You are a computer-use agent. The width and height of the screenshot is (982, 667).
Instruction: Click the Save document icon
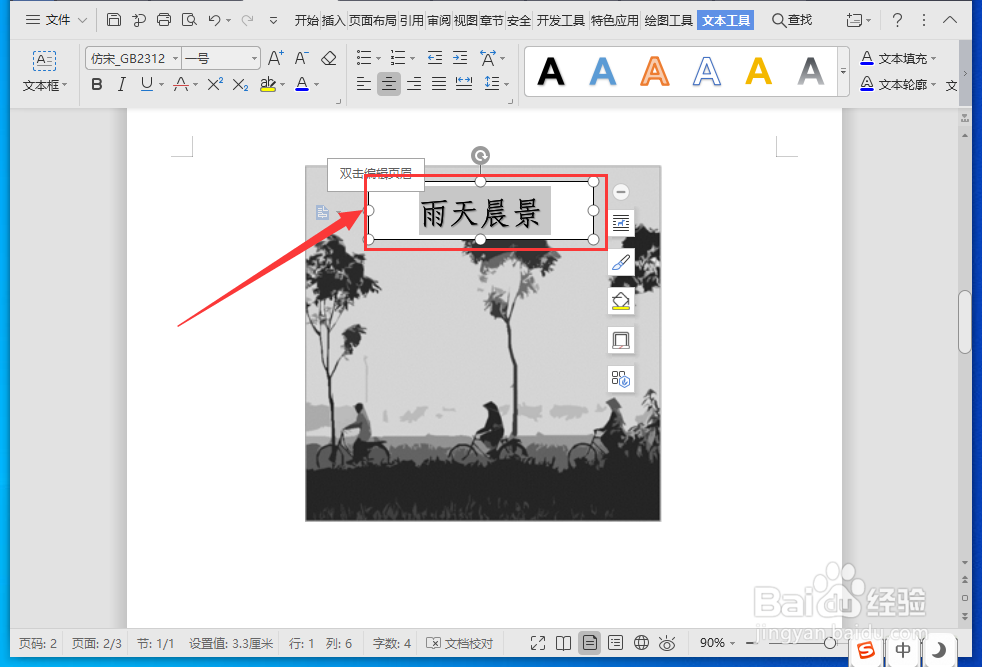[x=113, y=20]
